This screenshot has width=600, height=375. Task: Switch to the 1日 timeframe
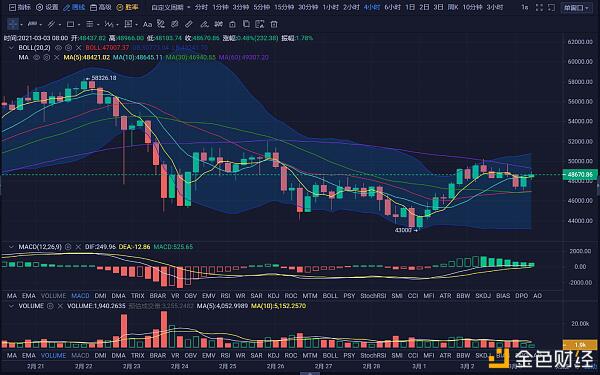point(410,7)
